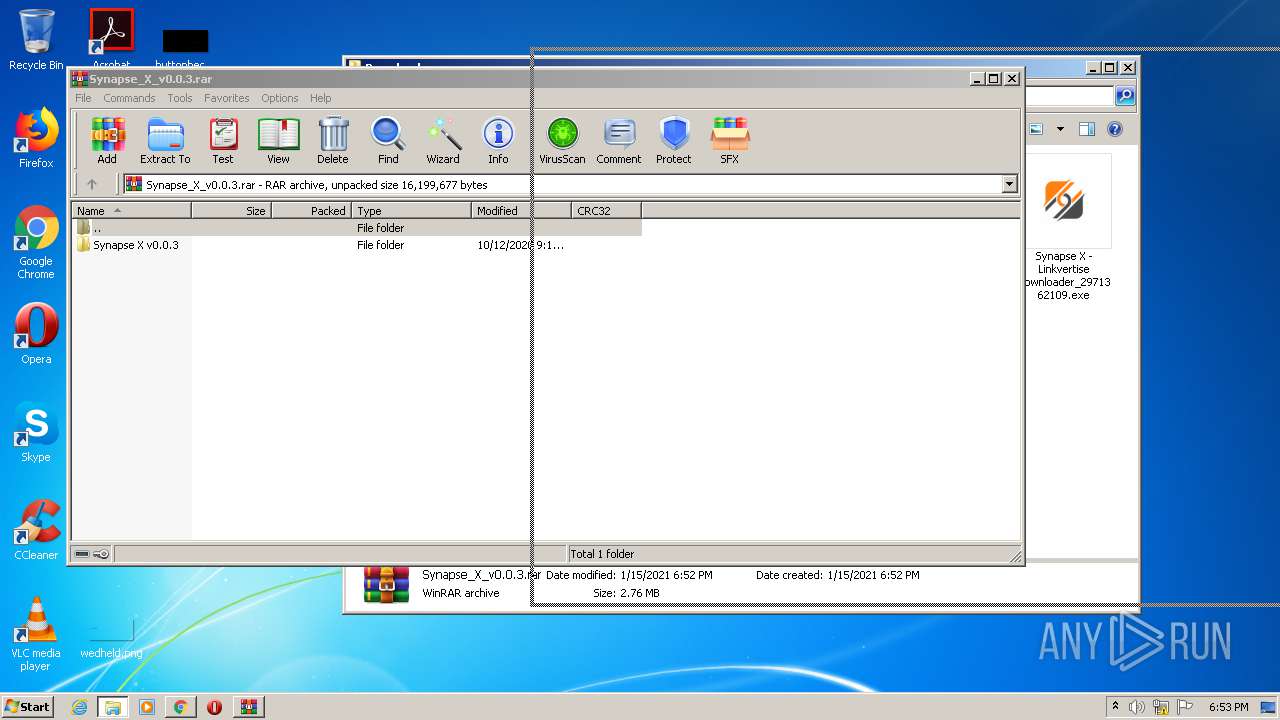Open VLC media player desktop shortcut
Viewport: 1280px width, 720px height.
tap(36, 634)
